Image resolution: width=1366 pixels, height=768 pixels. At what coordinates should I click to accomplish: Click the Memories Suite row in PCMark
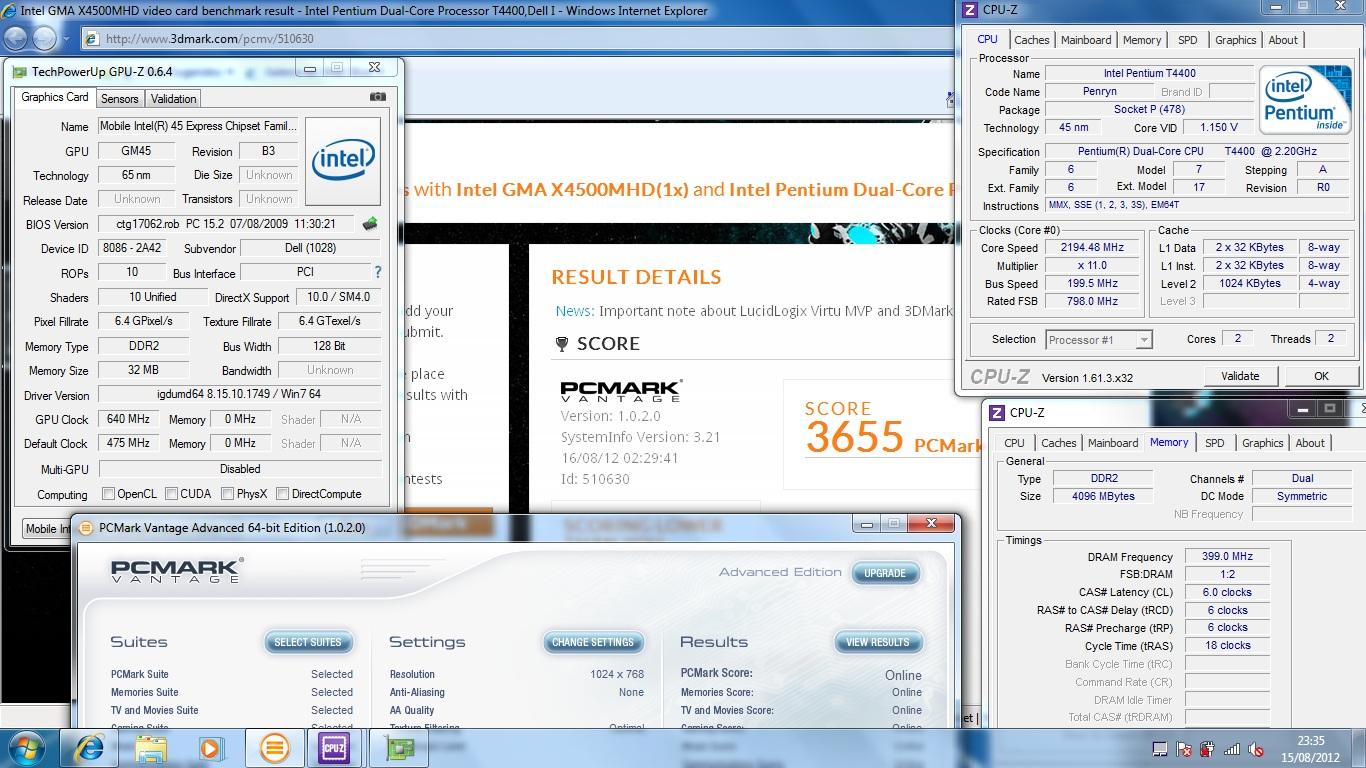click(x=232, y=692)
